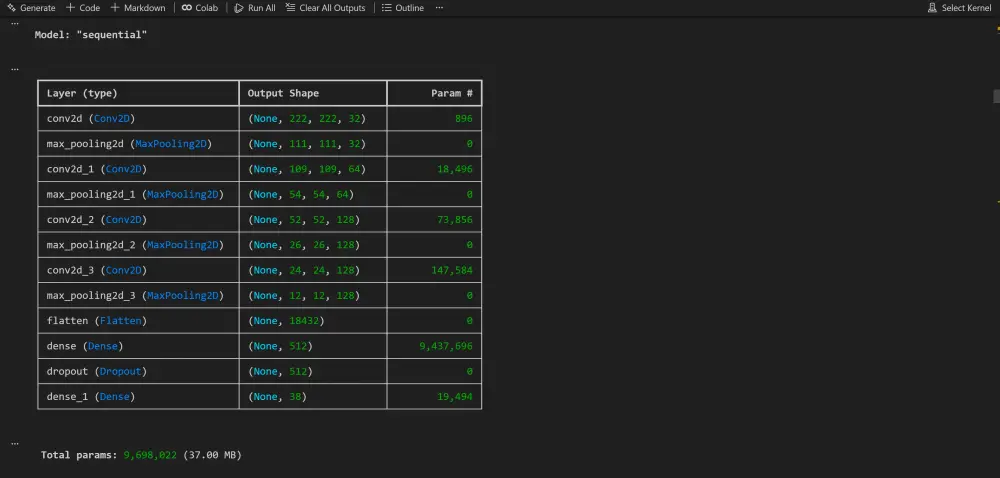Click output shape (None, 26, 26, 128)
Screen dimensions: 1000x478
pos(304,245)
